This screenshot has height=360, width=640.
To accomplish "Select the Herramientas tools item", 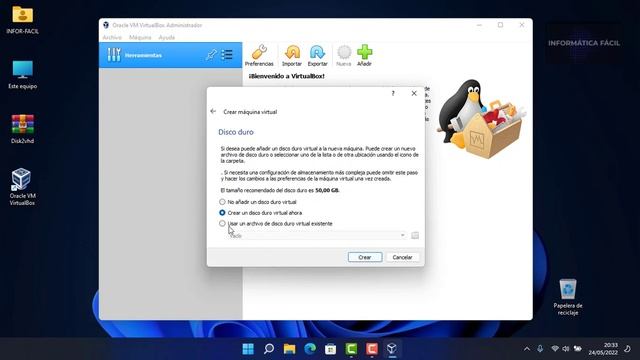I will tap(171, 55).
